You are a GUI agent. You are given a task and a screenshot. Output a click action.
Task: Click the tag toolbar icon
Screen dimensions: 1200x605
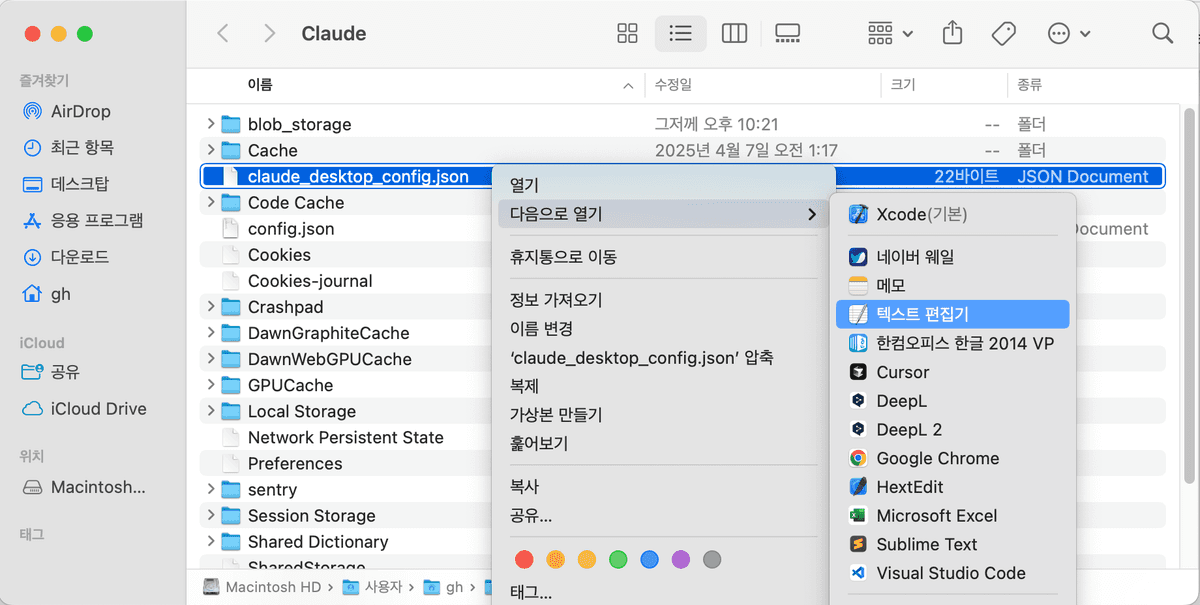pyautogui.click(x=1004, y=33)
